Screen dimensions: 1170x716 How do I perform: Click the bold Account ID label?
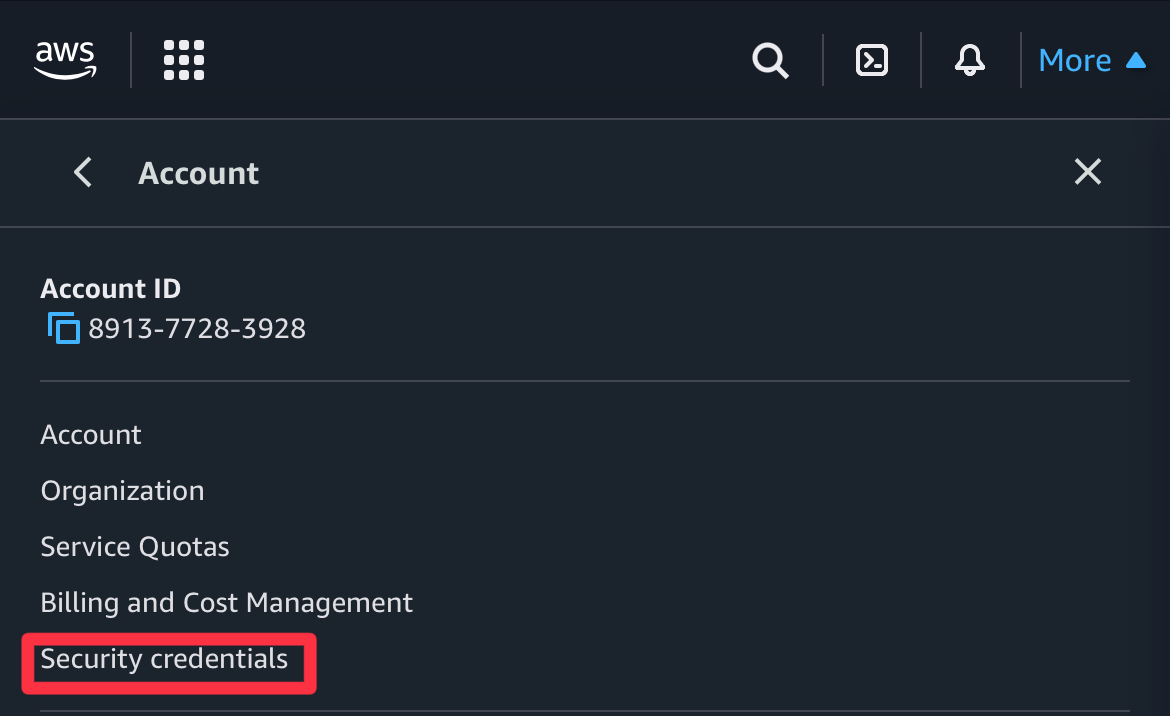110,289
